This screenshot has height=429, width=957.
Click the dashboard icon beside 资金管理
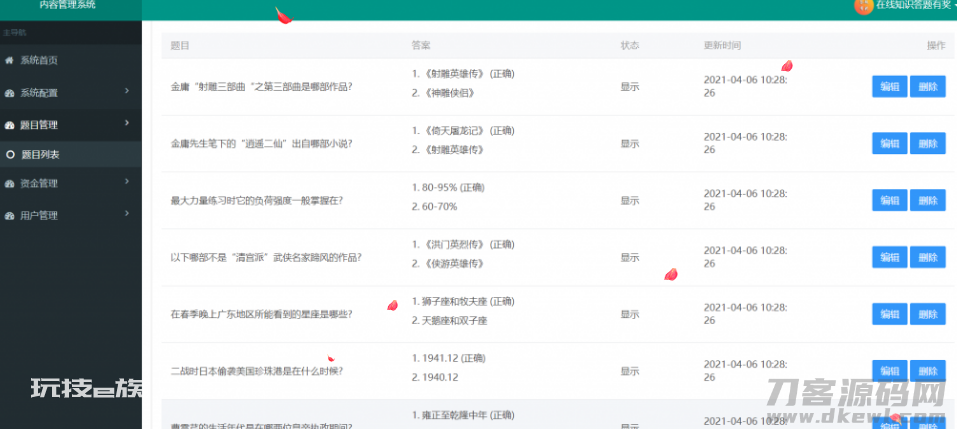[9, 184]
